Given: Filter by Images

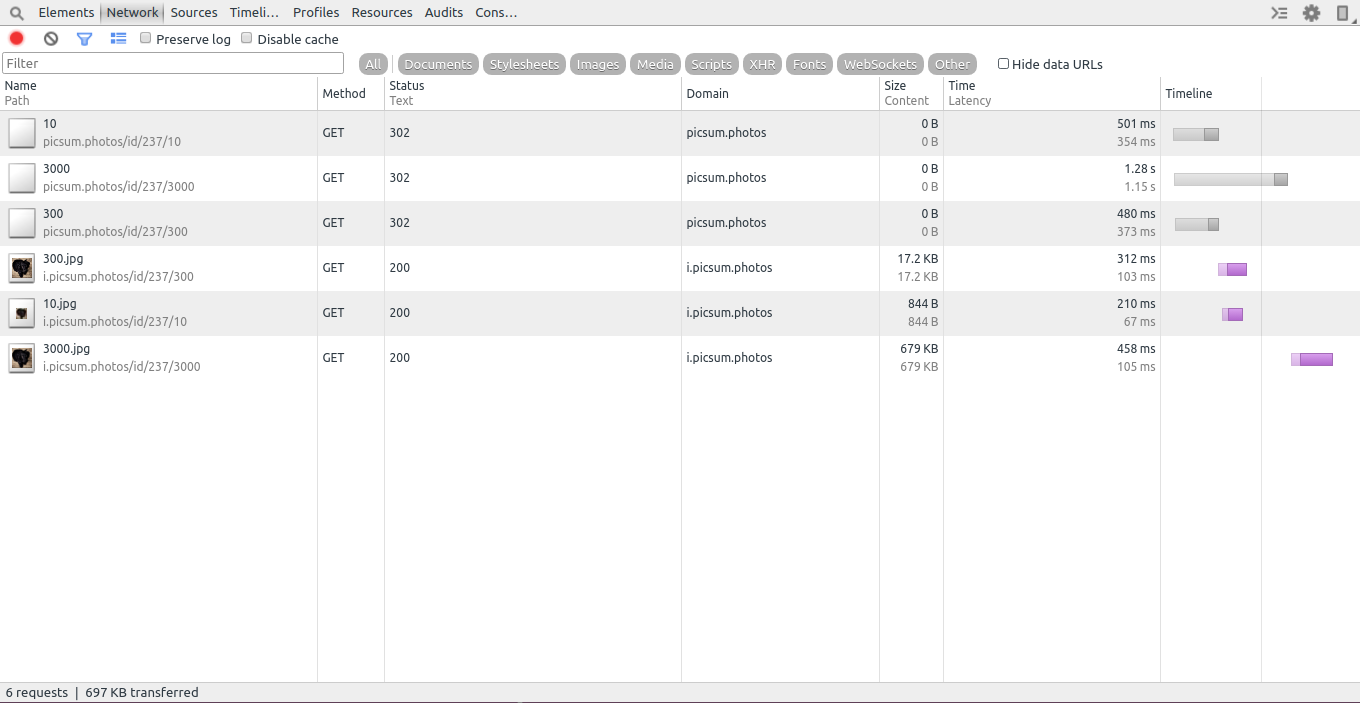Looking at the screenshot, I should pyautogui.click(x=598, y=64).
